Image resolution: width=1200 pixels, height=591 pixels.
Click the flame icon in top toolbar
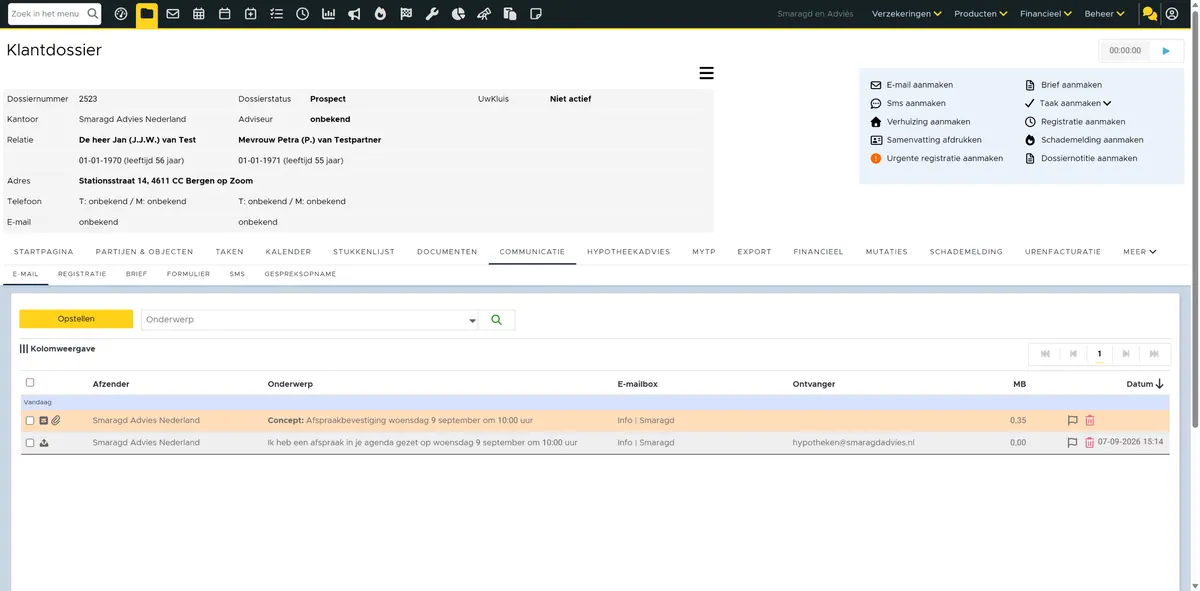coord(380,14)
